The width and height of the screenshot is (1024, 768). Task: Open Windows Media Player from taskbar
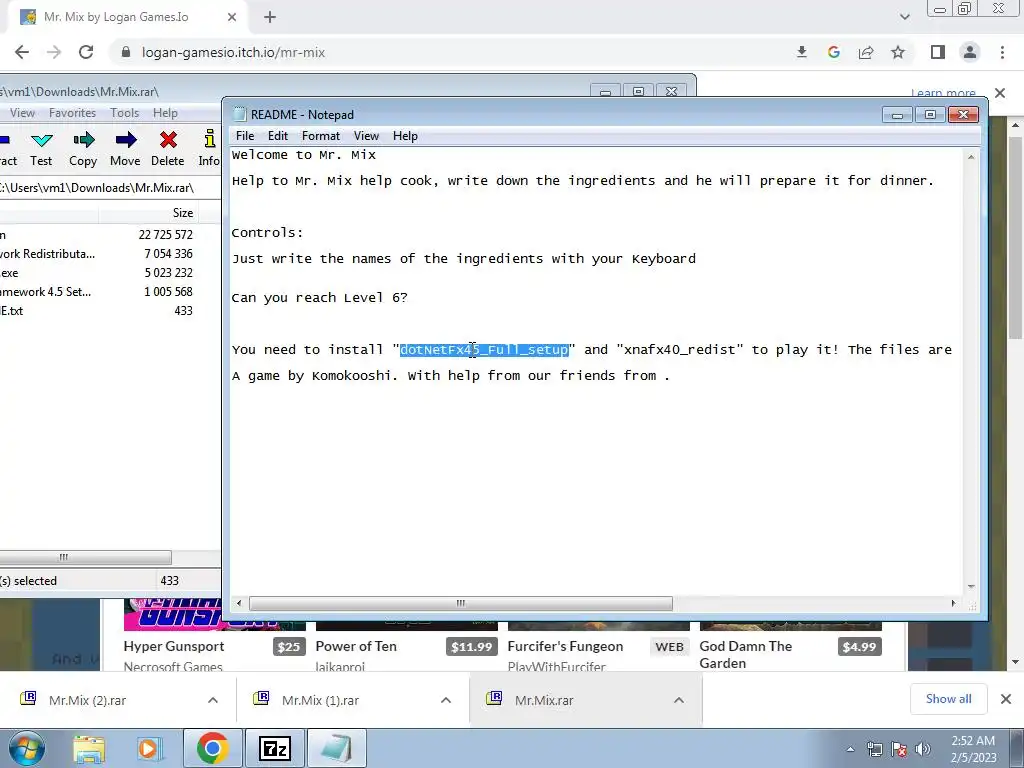[x=148, y=748]
